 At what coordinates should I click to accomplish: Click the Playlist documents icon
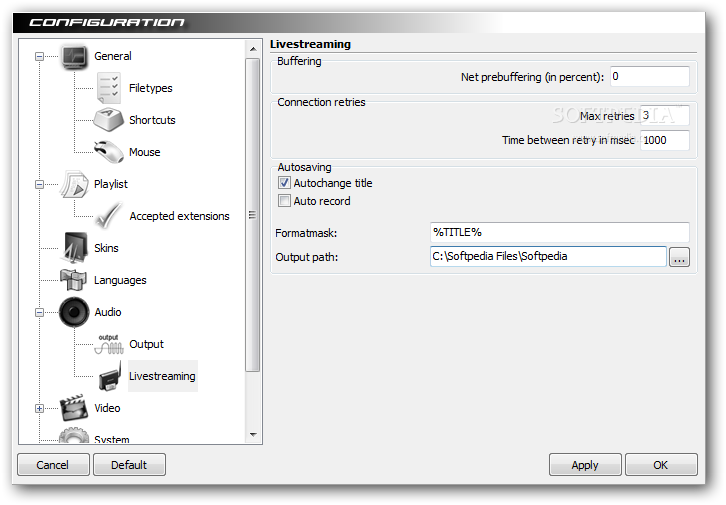(x=74, y=184)
